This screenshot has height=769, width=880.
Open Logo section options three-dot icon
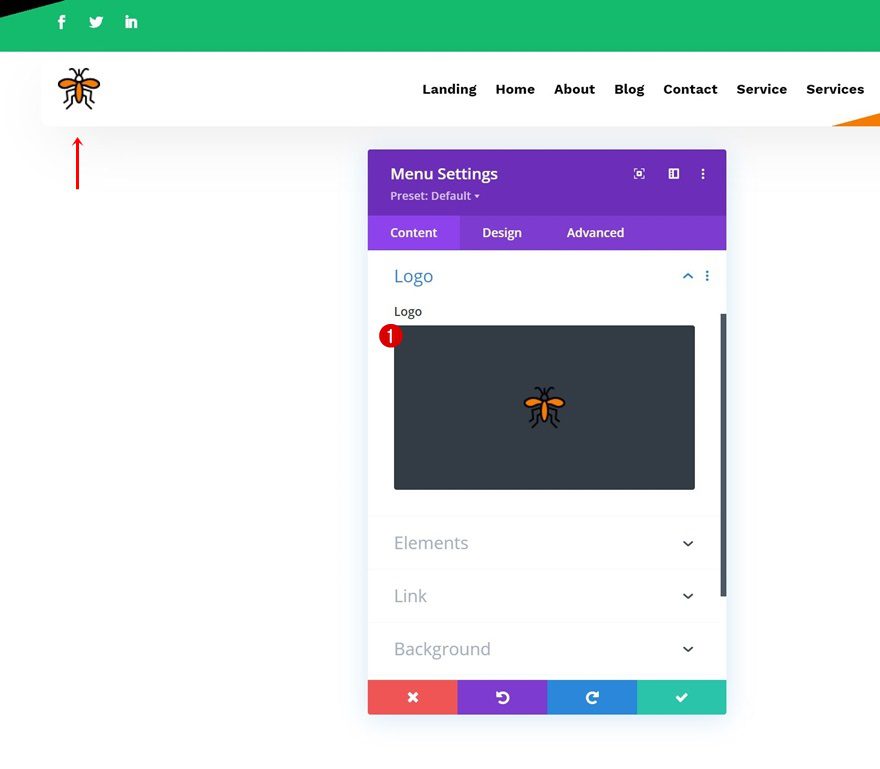tap(707, 276)
